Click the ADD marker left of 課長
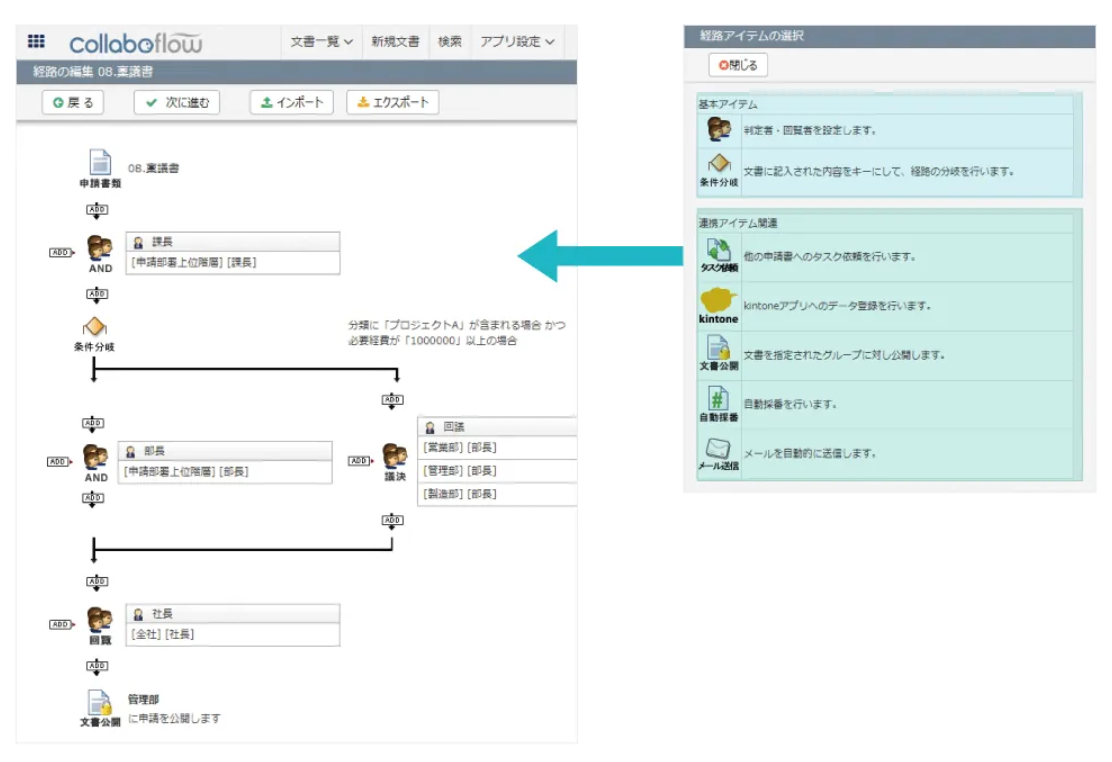1112x762 pixels. (x=60, y=253)
